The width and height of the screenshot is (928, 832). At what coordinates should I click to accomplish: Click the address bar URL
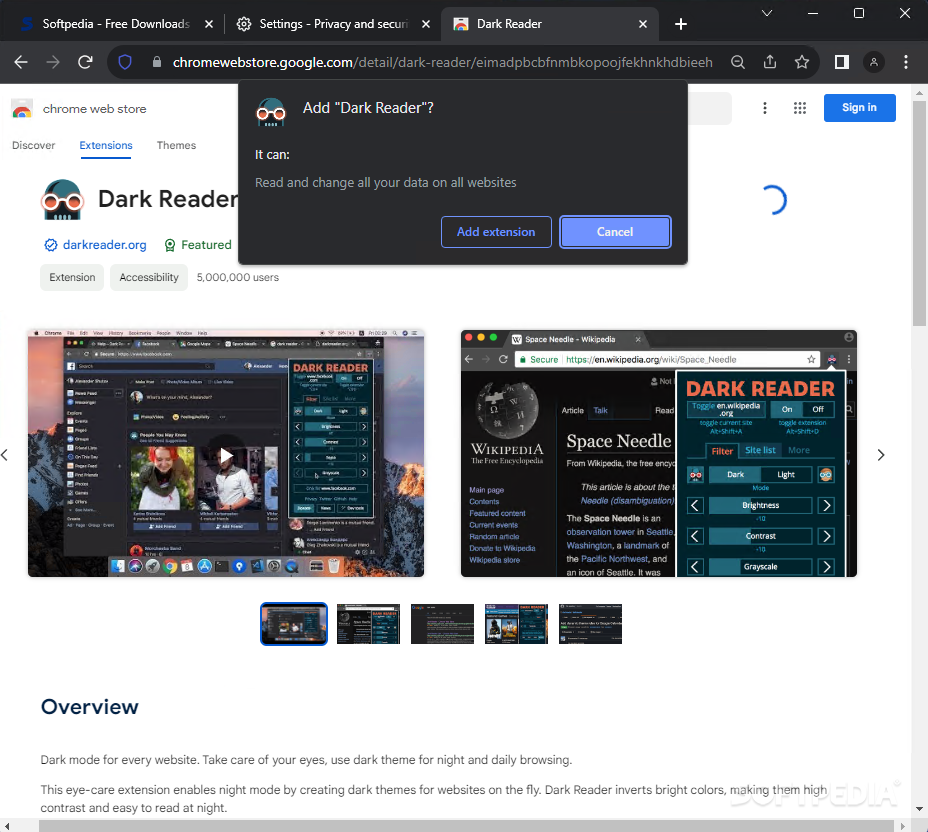(443, 62)
